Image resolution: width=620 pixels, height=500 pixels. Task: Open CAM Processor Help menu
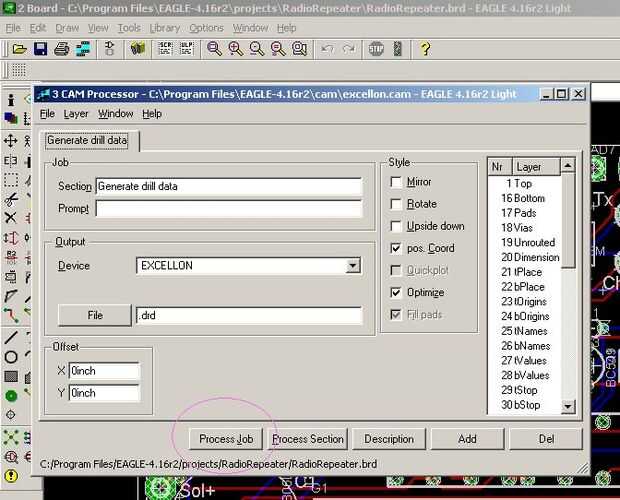(x=152, y=114)
